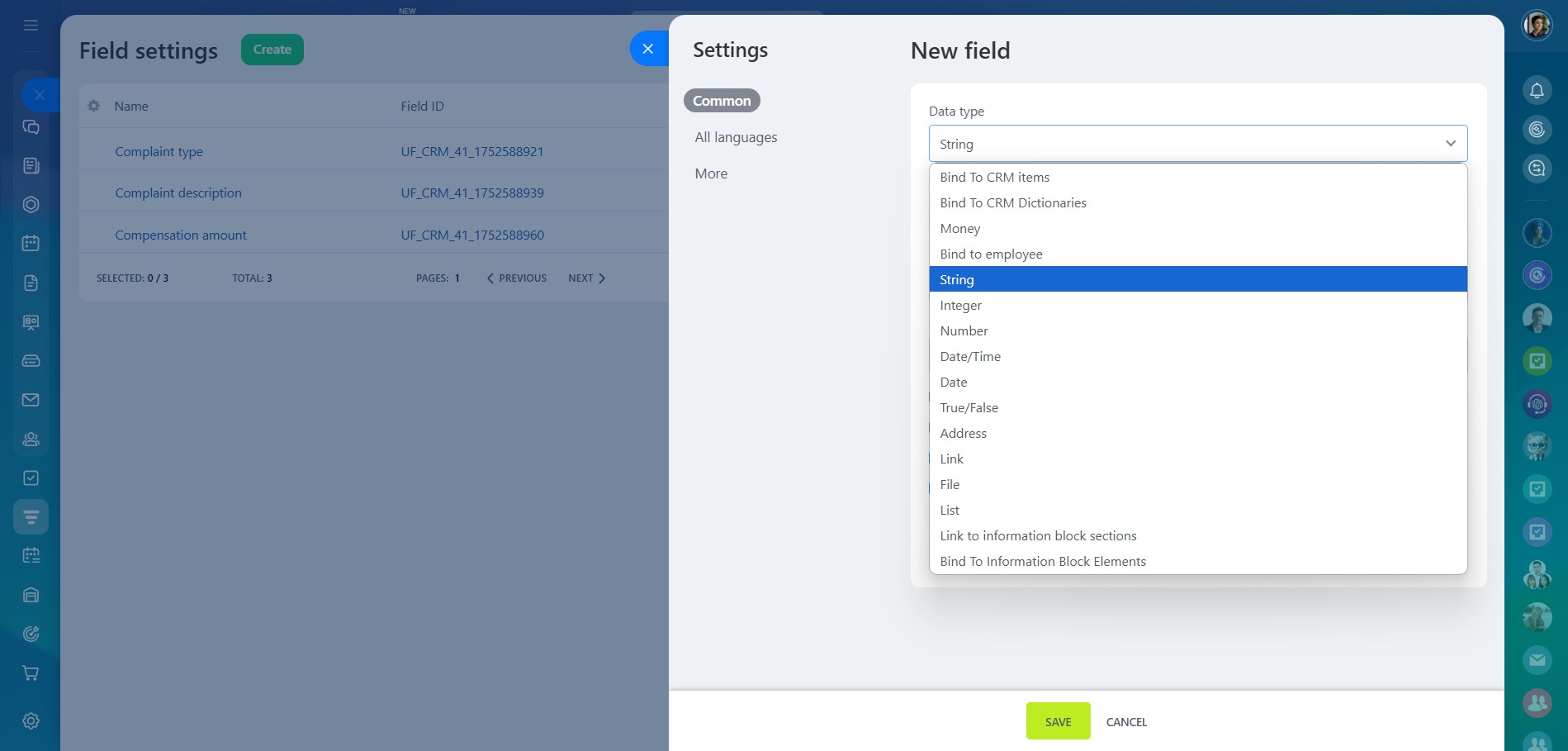Click the user profile avatar at top right

tap(1537, 26)
